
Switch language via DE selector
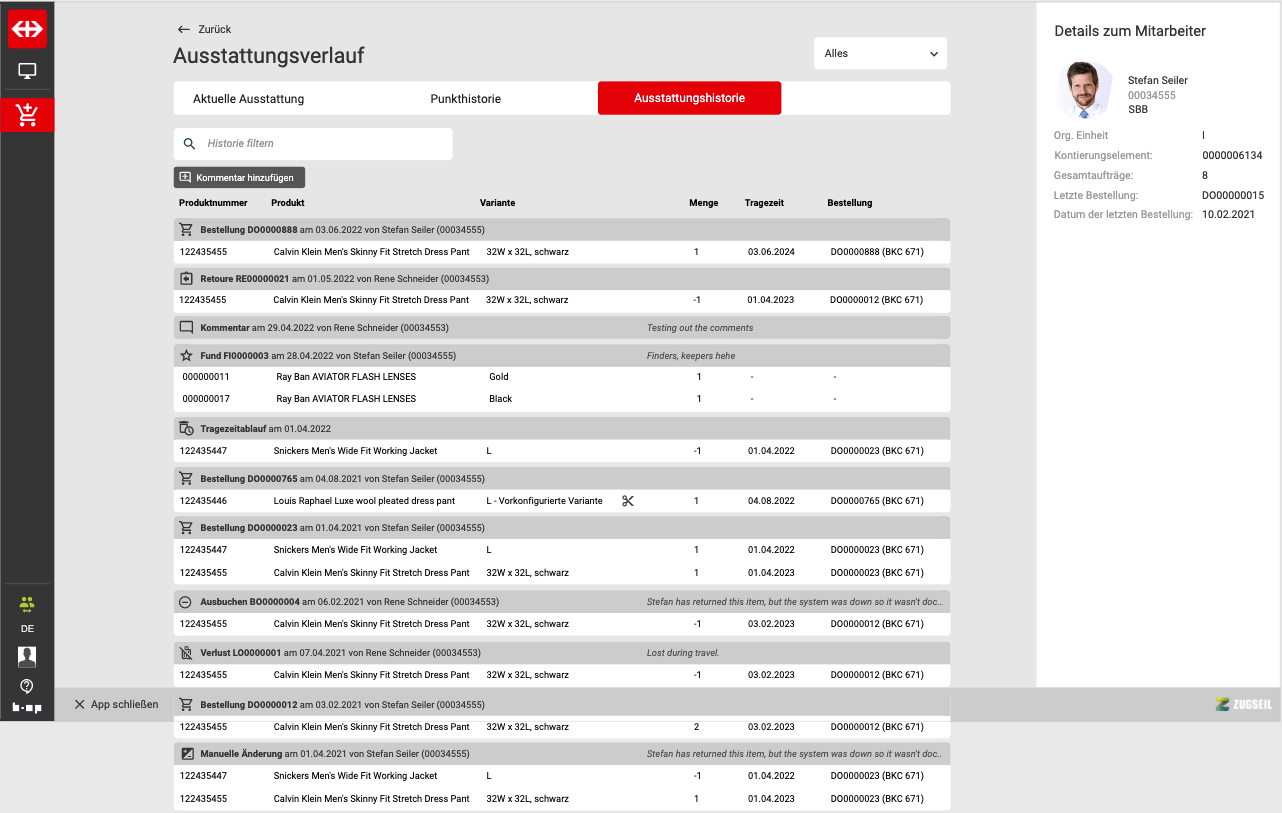[x=27, y=629]
